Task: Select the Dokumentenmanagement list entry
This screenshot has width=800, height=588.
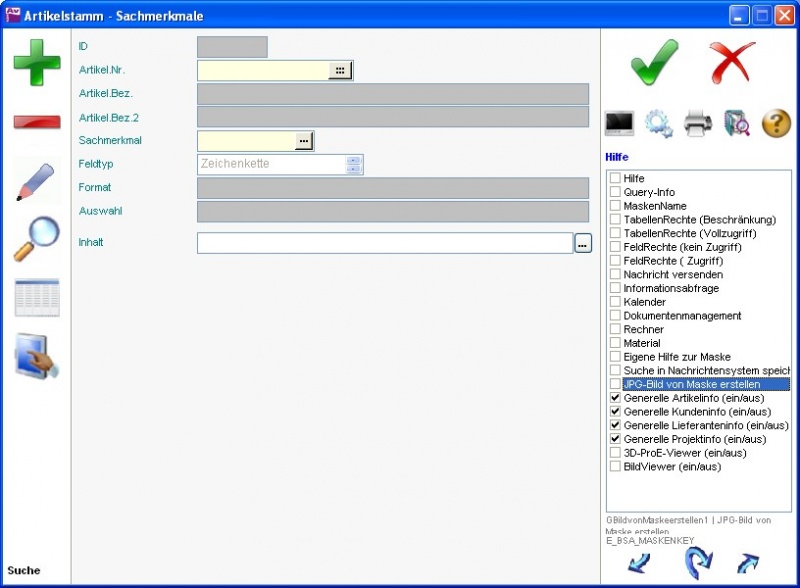Action: click(682, 316)
